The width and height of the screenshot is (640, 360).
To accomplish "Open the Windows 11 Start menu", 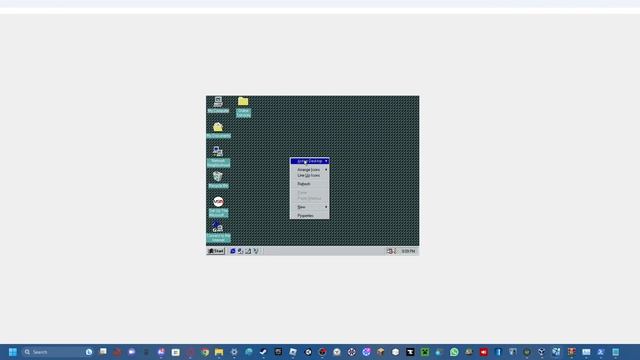I will tap(13, 352).
